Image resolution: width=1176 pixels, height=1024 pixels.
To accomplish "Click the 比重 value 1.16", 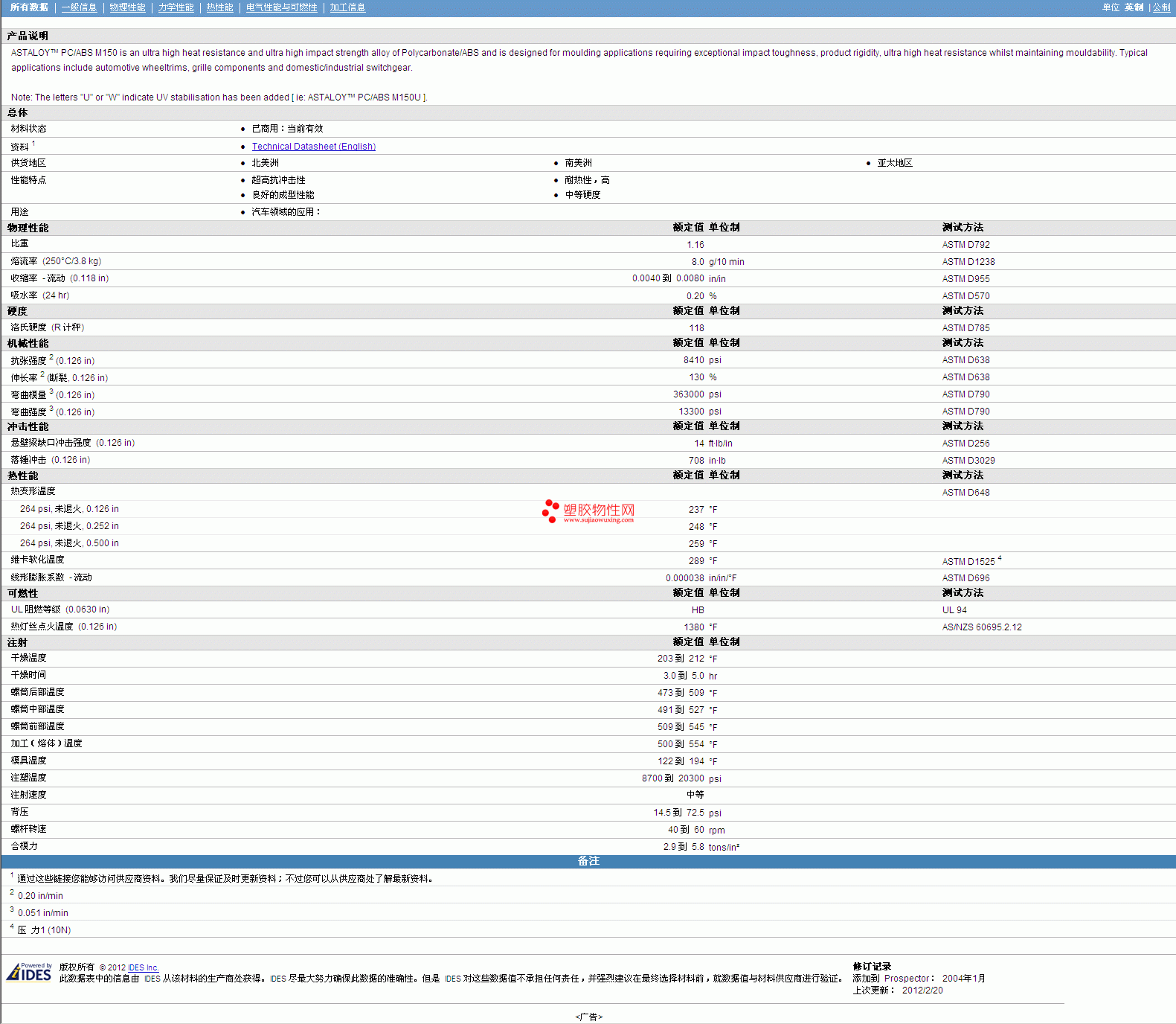I will [695, 245].
